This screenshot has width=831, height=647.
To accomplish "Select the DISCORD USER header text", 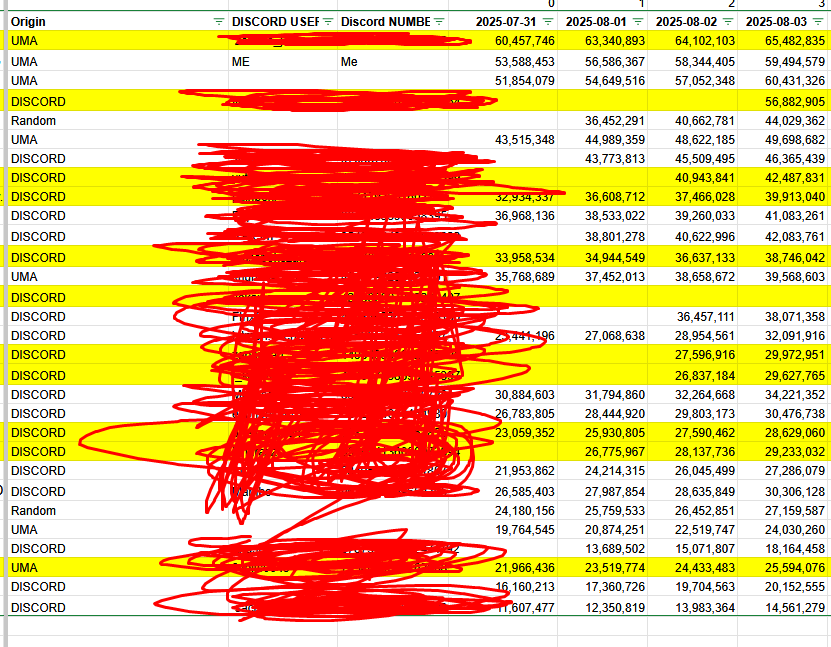I will point(276,22).
